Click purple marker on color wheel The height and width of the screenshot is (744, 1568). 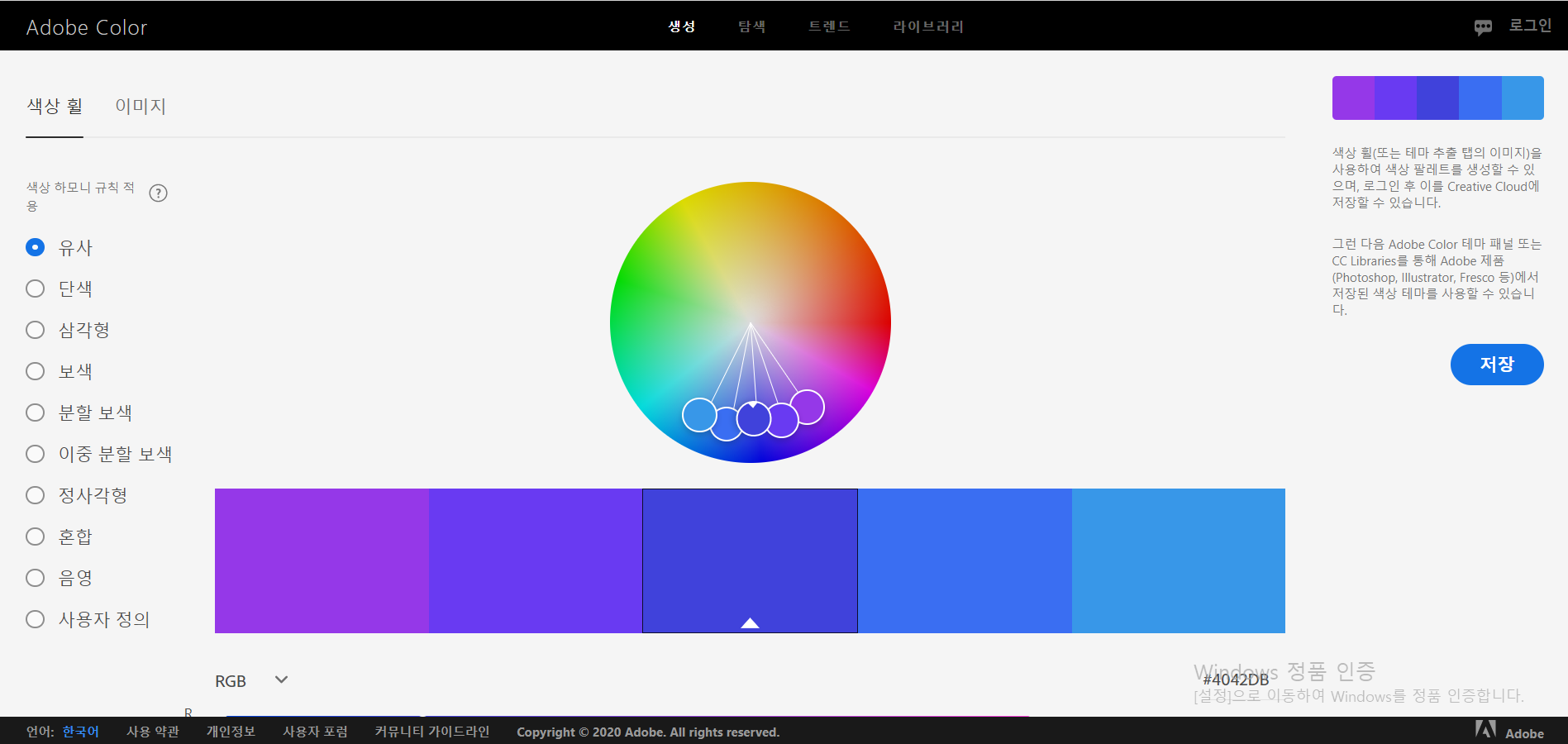(x=808, y=407)
